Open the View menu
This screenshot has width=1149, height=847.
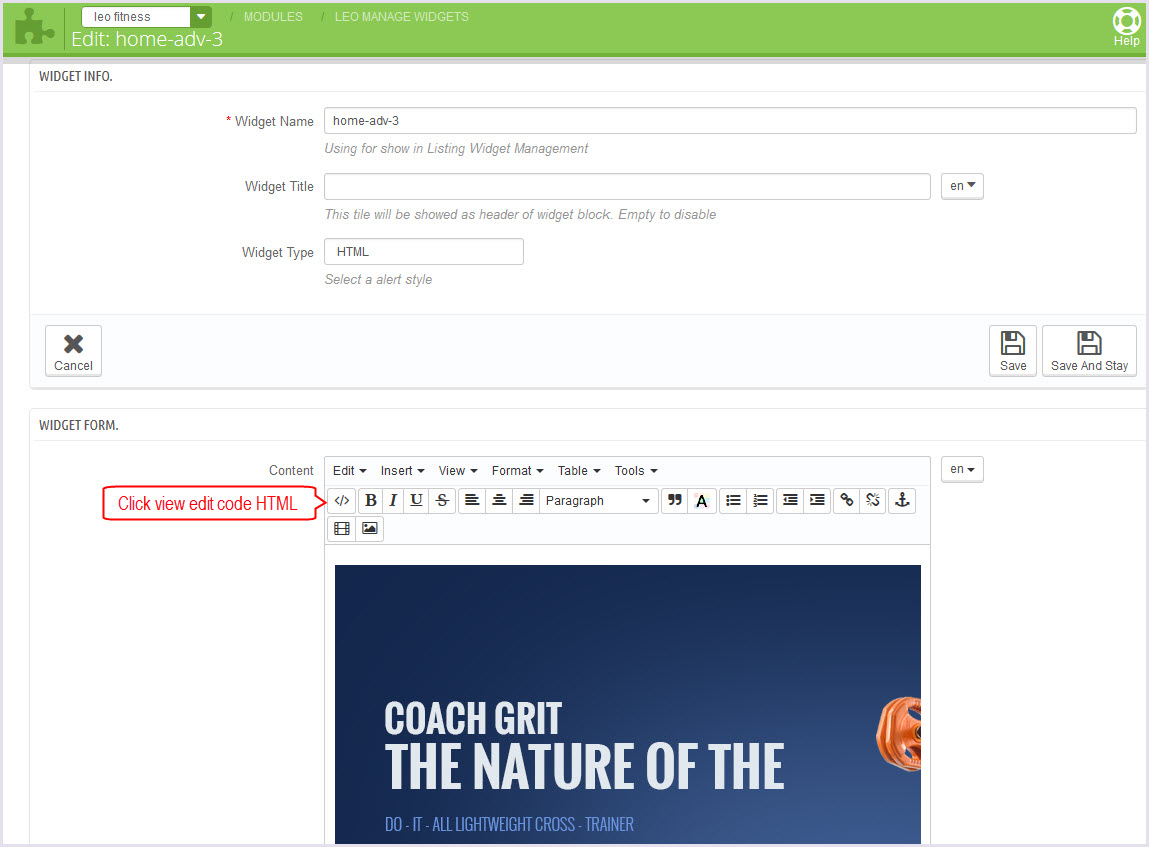[x=458, y=470]
